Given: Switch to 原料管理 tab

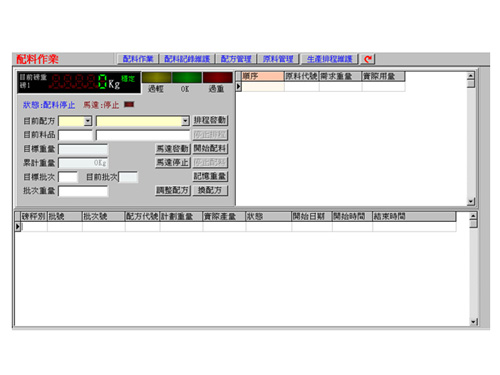Looking at the screenshot, I should tap(278, 59).
